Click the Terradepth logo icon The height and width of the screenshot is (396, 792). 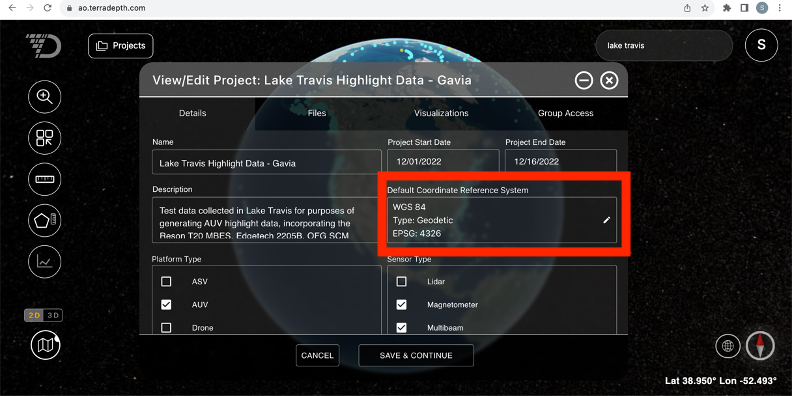[43, 45]
